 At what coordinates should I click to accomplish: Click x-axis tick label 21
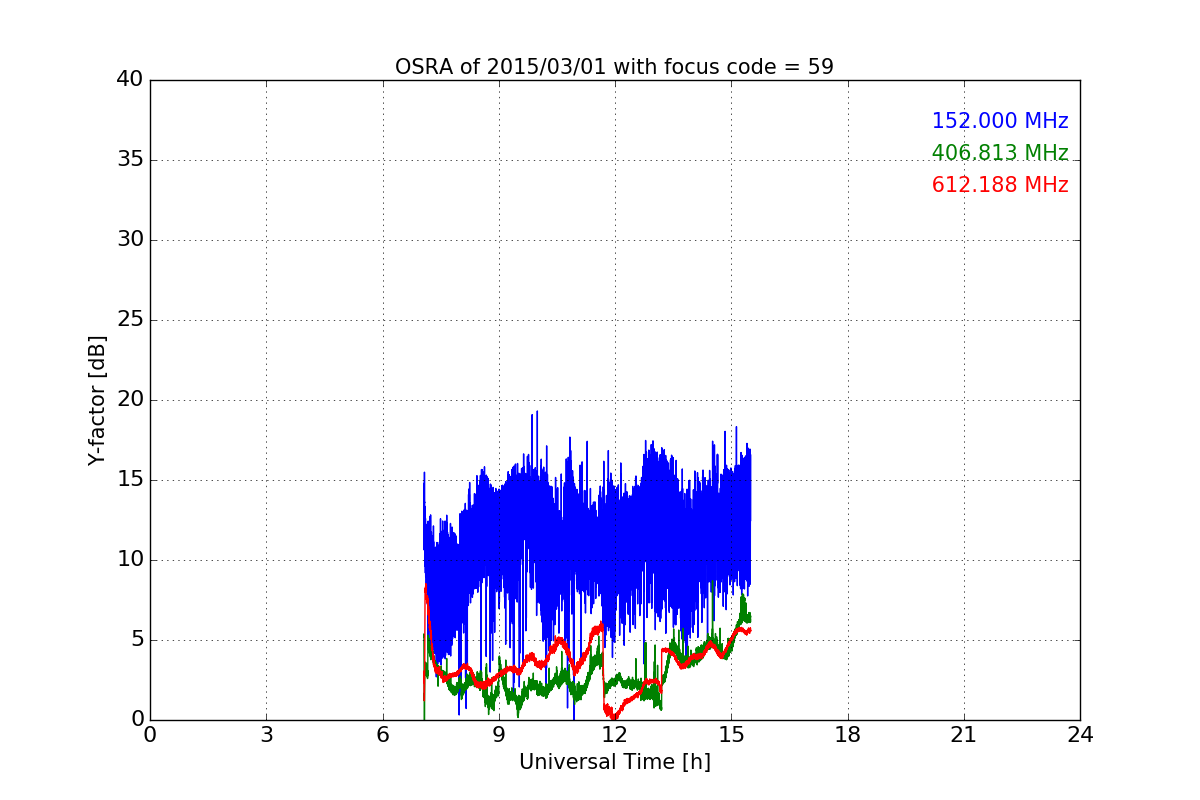[x=964, y=734]
